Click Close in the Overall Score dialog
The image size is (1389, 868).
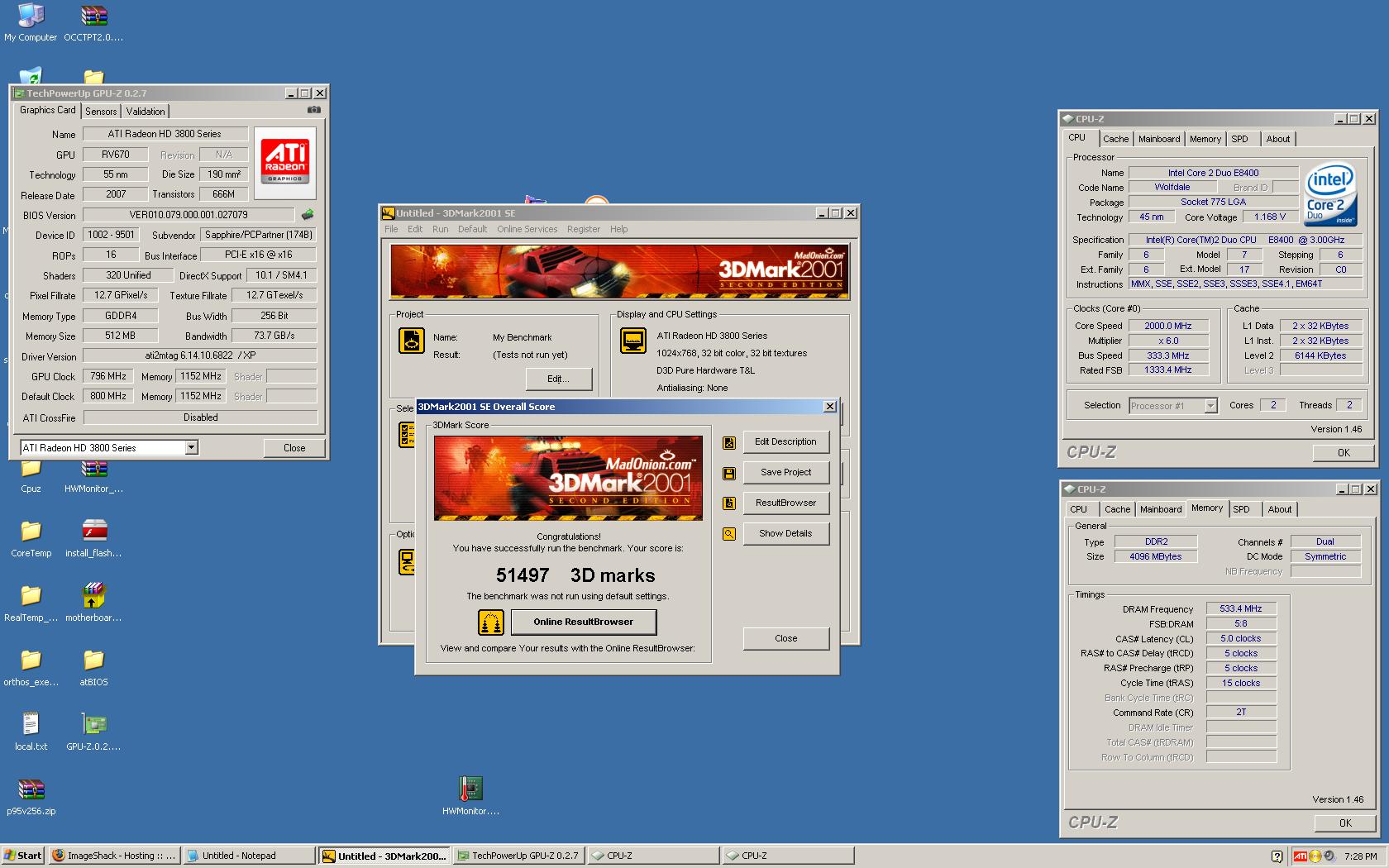tap(785, 639)
